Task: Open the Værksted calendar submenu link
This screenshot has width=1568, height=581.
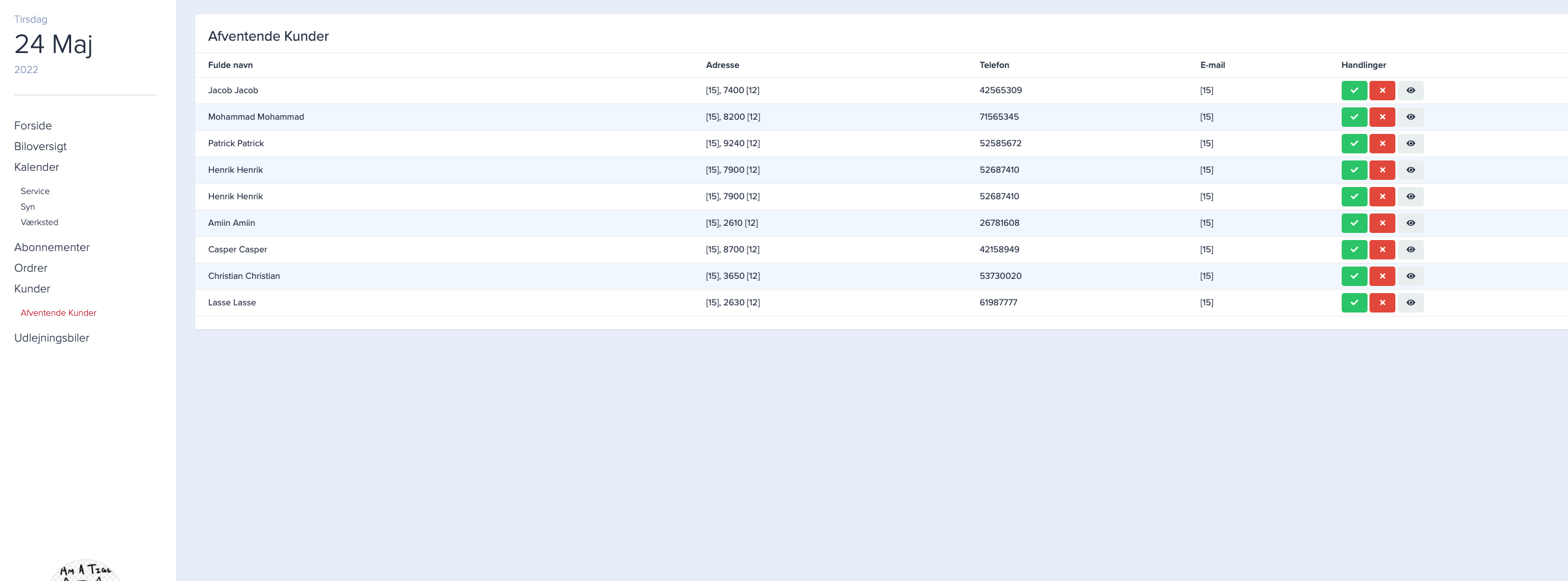Action: click(39, 222)
